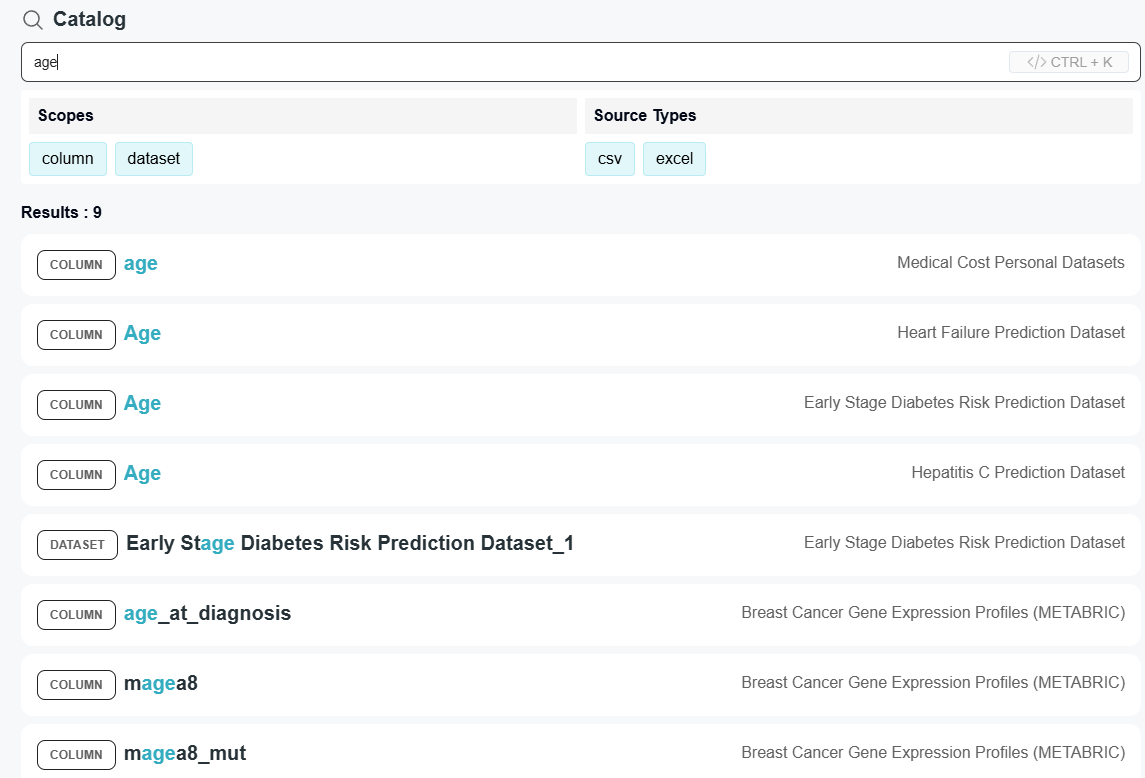Open Age column in Hepatitis C dataset
This screenshot has width=1145, height=778.
[142, 474]
